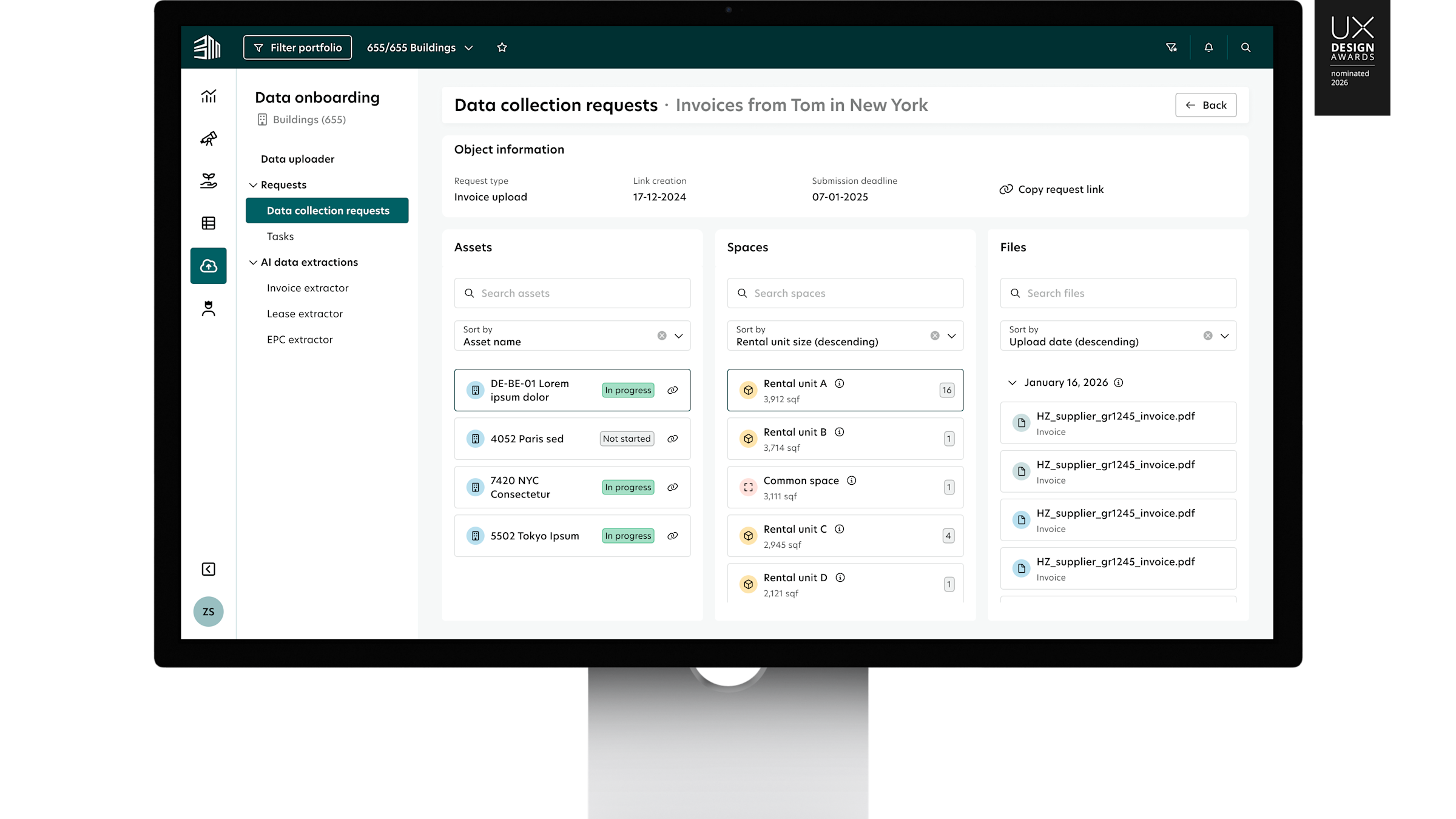
Task: Click the analytics chart sidebar icon
Action: [x=208, y=96]
